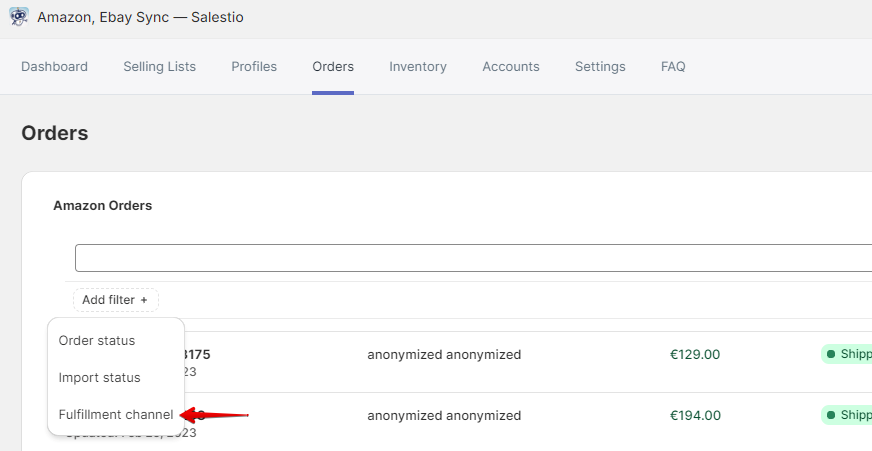Click the Add filter button
The height and width of the screenshot is (451, 872).
(x=116, y=300)
